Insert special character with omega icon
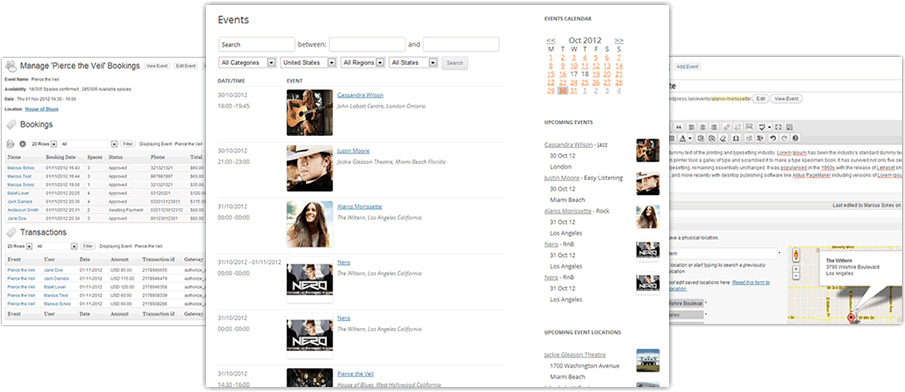The image size is (905, 392). [x=736, y=138]
